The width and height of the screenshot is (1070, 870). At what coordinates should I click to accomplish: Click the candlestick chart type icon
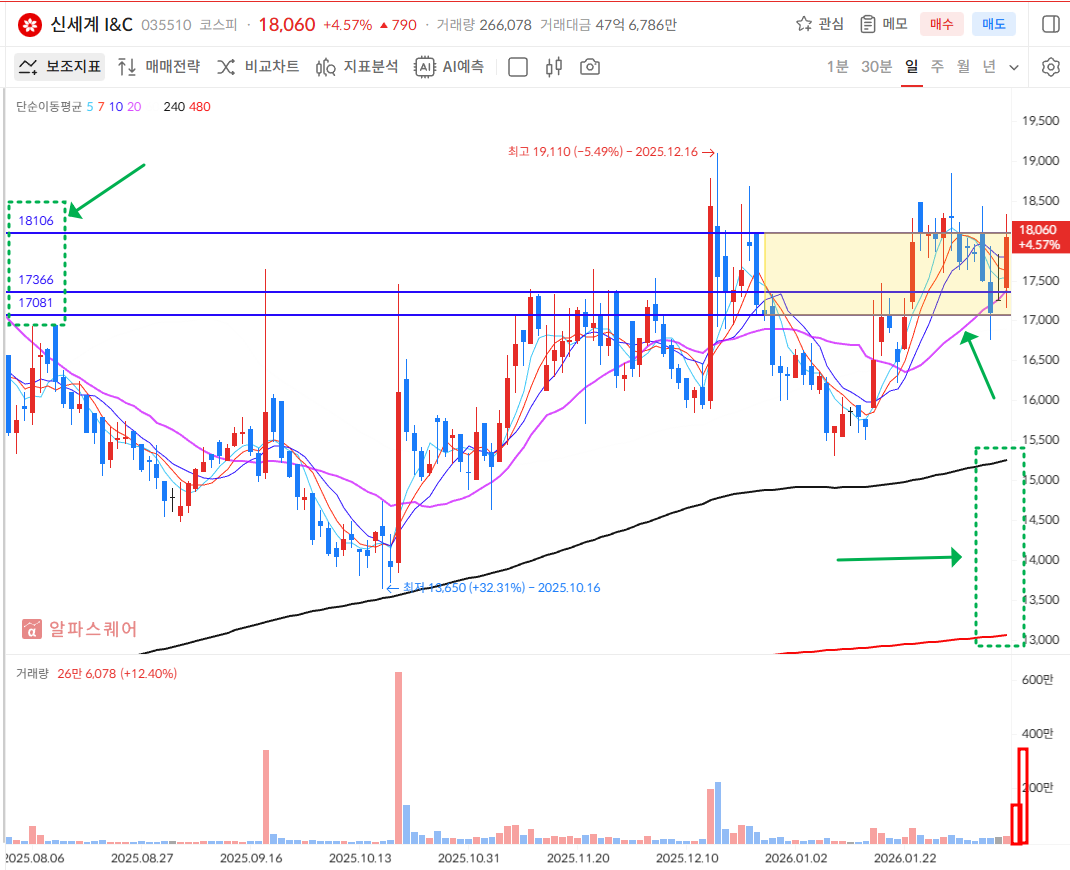(x=554, y=67)
